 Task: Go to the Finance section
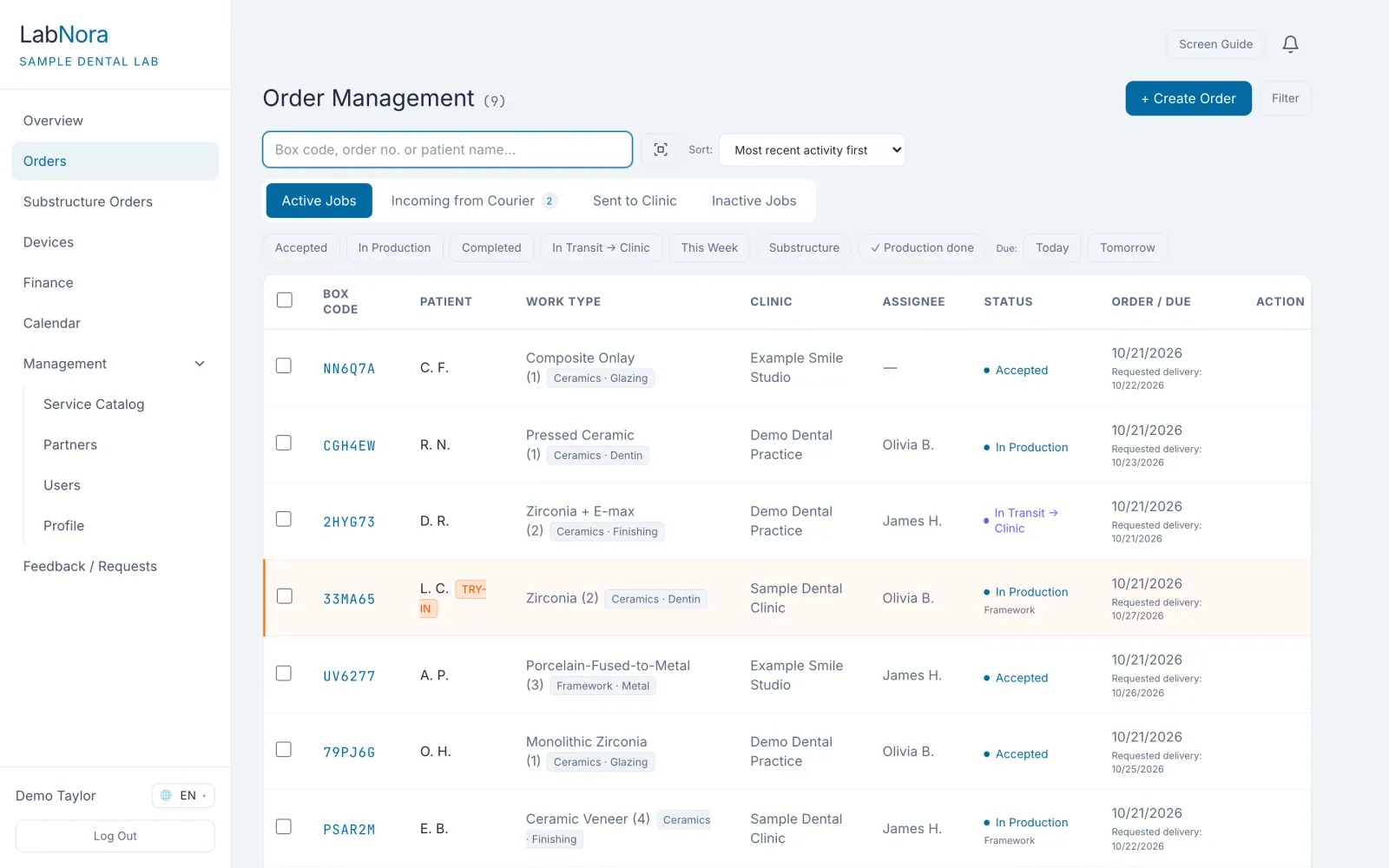[x=115, y=283]
